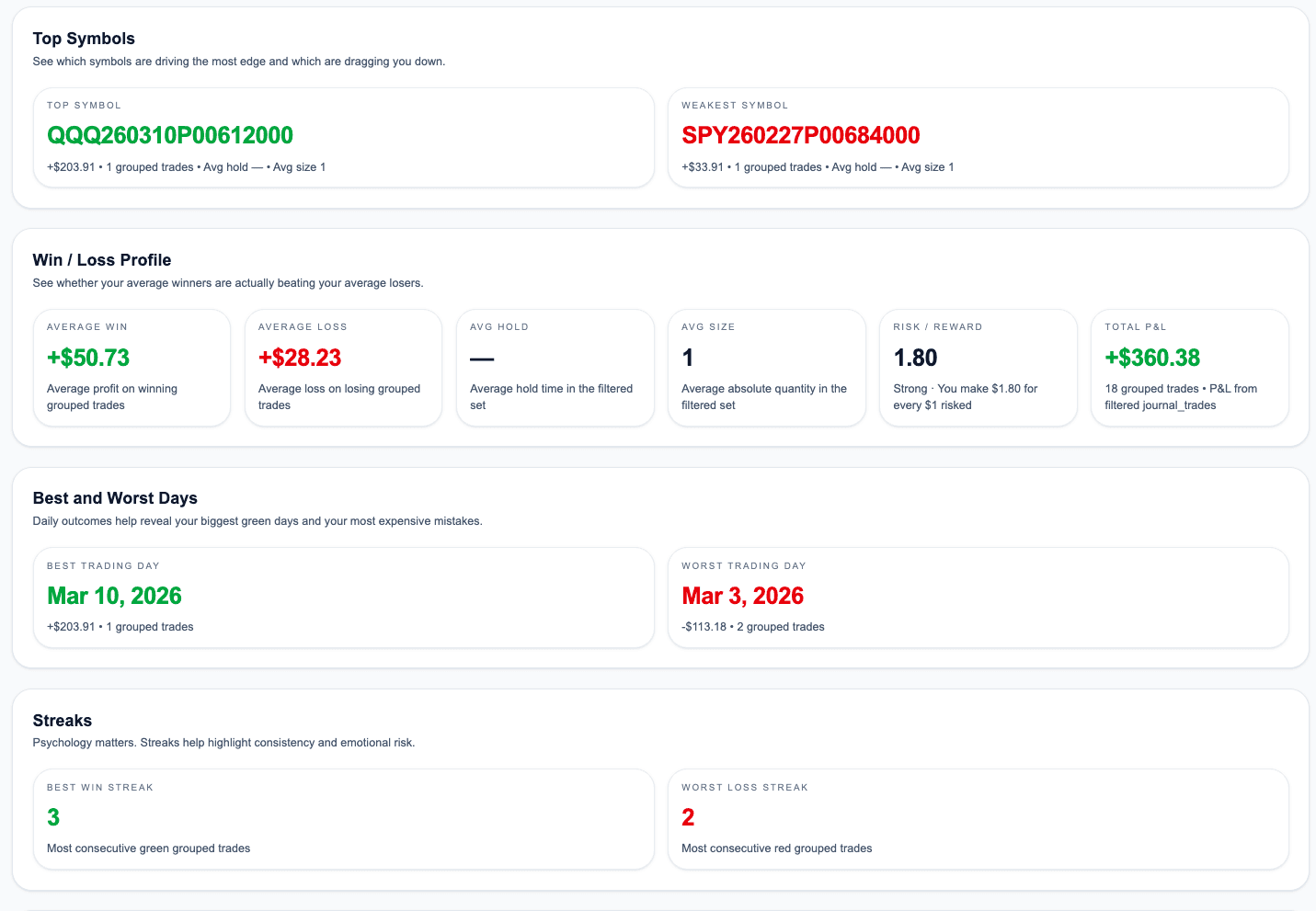The width and height of the screenshot is (1316, 911).
Task: Click the +$203.91 top symbol stats line
Action: tap(187, 167)
